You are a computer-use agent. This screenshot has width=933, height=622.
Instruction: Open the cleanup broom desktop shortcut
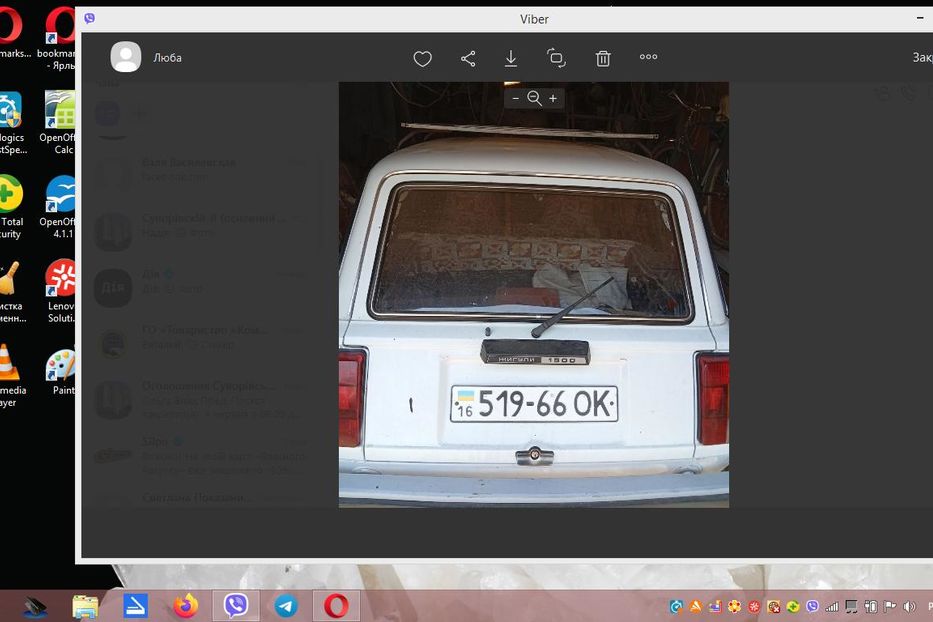coord(11,291)
